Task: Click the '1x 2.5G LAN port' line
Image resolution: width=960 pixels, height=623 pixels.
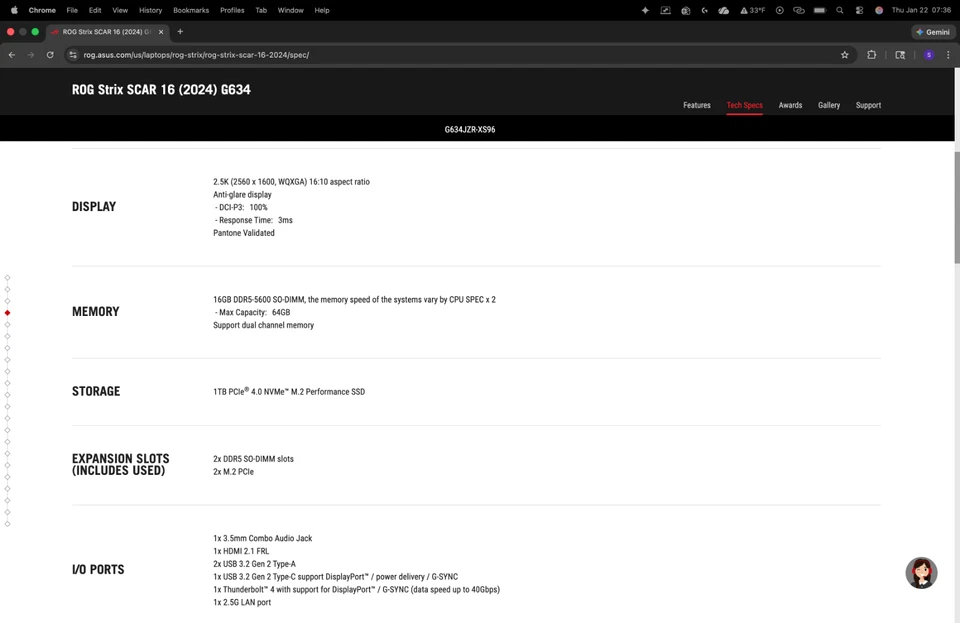Action: pos(242,603)
